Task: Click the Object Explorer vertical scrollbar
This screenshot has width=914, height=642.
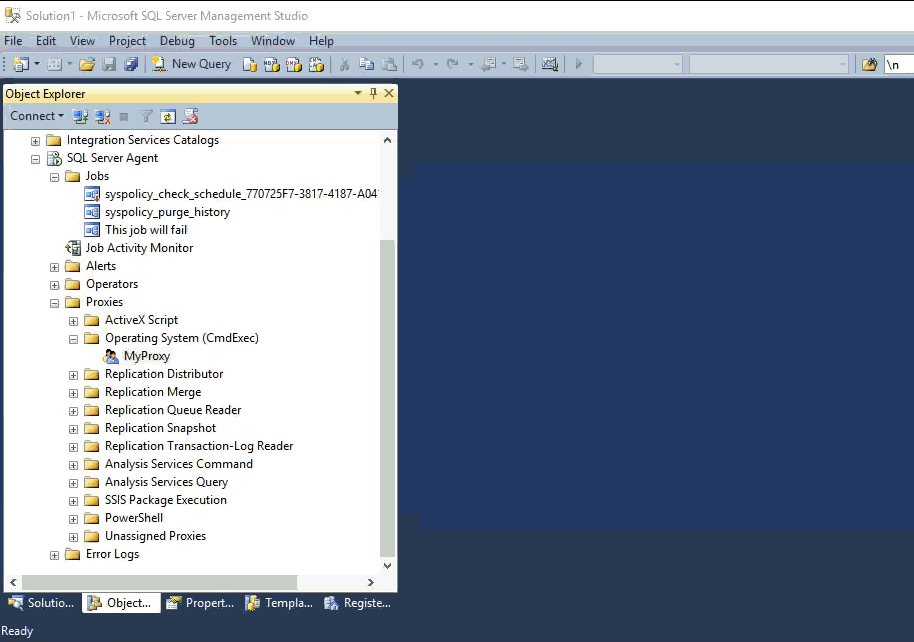Action: pyautogui.click(x=388, y=400)
